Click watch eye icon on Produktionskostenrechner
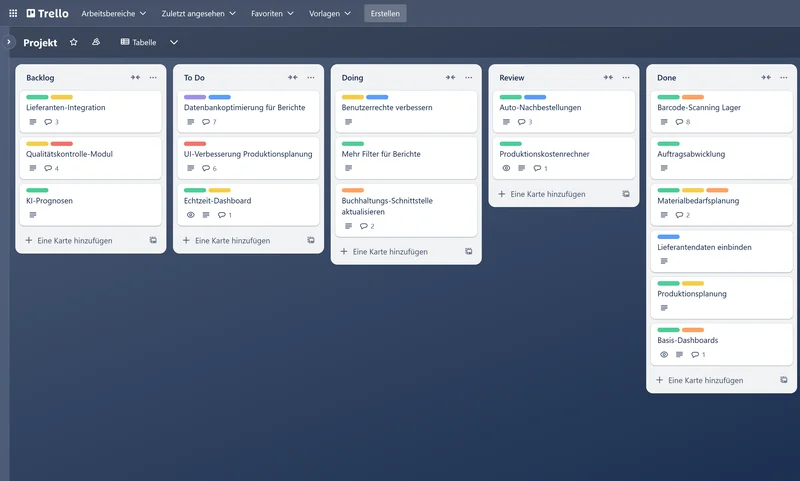Viewport: 800px width, 481px height. [506, 168]
